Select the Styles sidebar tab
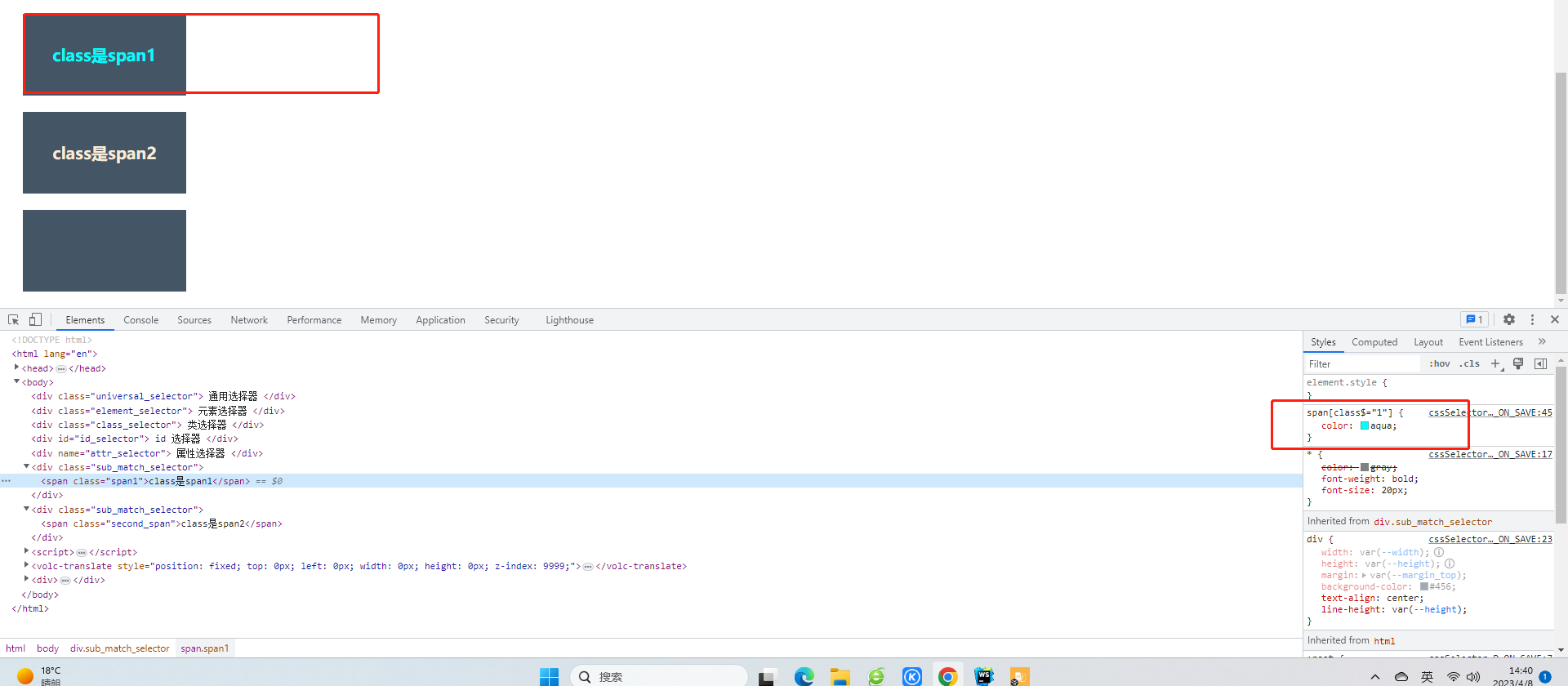Viewport: 1568px width, 686px height. pyautogui.click(x=1323, y=342)
